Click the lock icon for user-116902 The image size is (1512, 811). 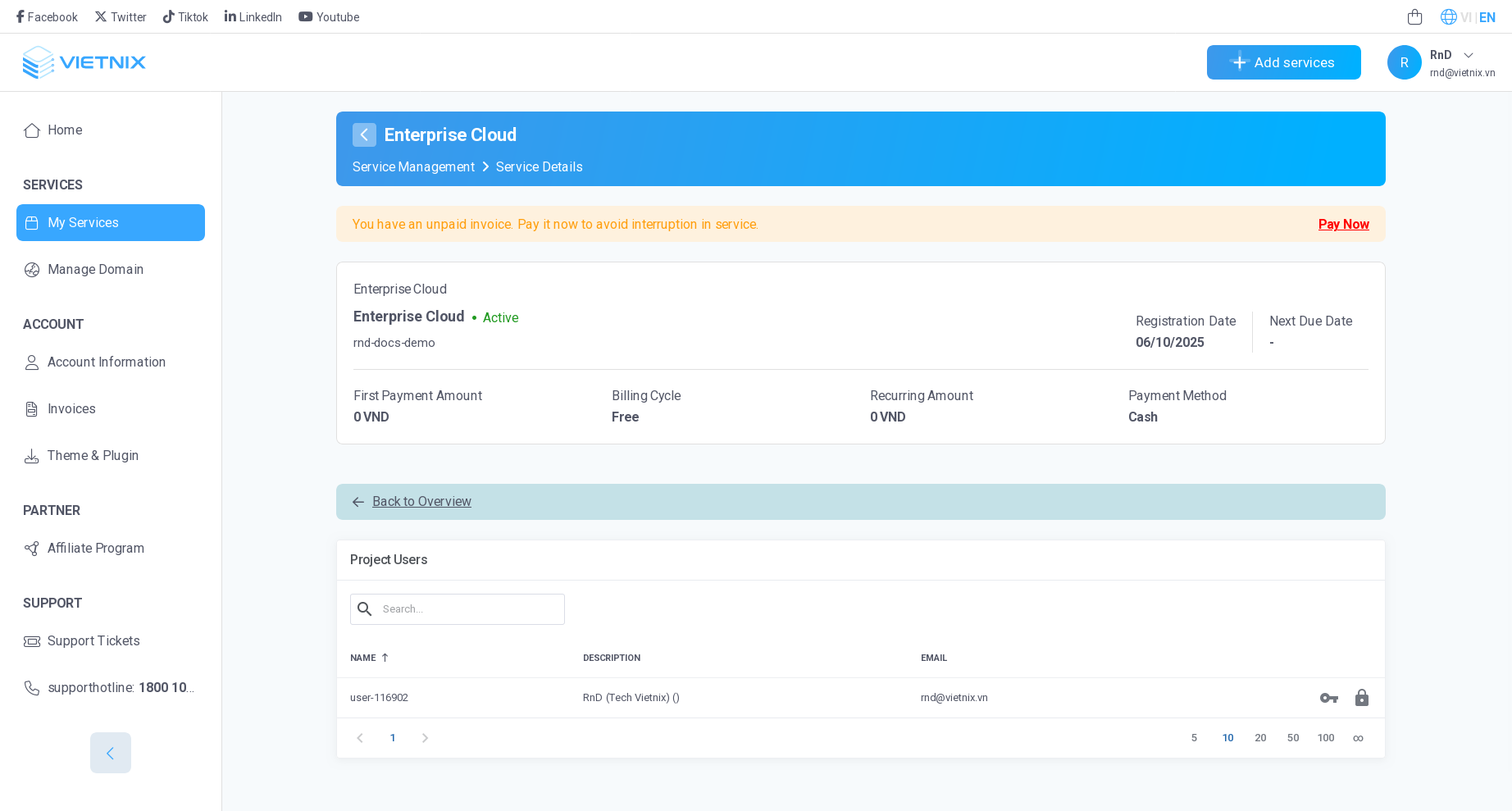pyautogui.click(x=1361, y=698)
